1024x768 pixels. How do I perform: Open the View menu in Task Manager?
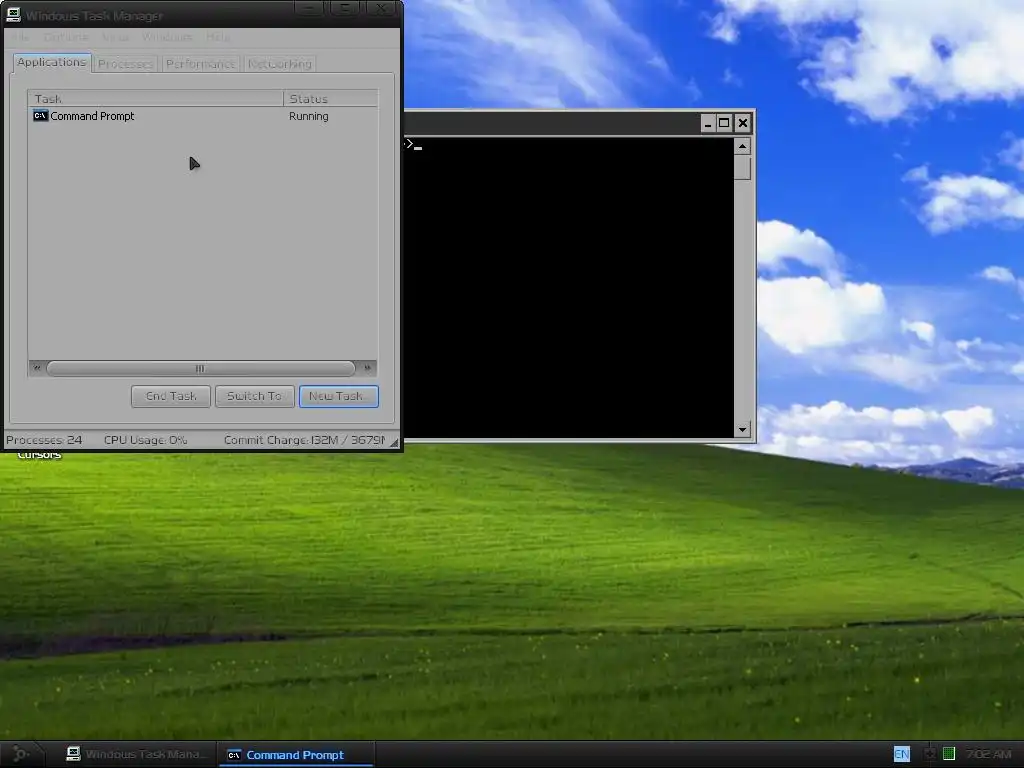click(116, 37)
